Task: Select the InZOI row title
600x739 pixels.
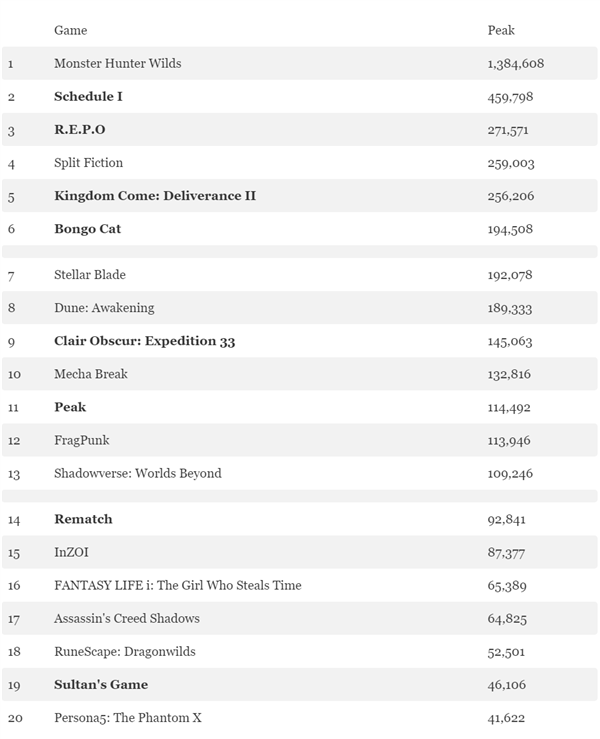Action: point(72,551)
